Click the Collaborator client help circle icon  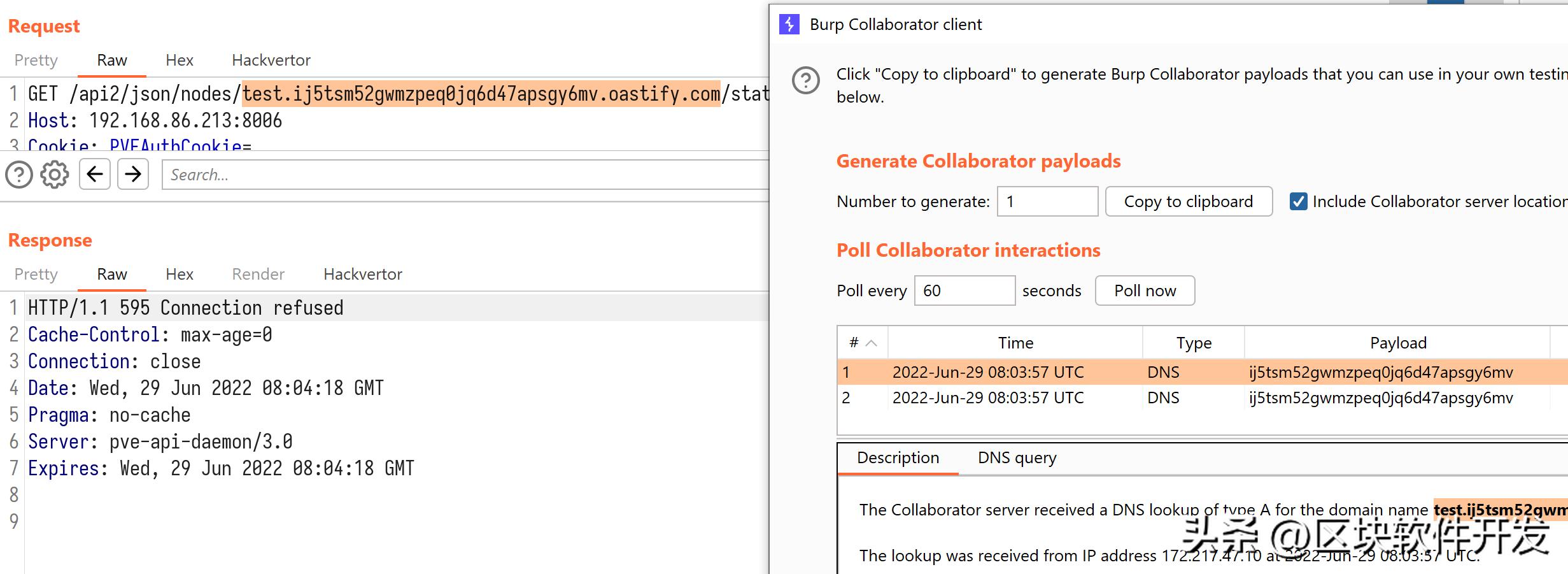click(805, 81)
